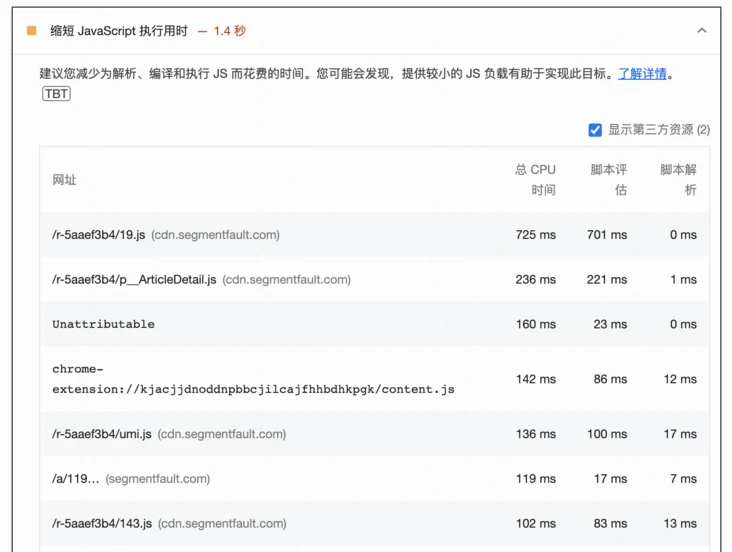732x552 pixels.
Task: Open the /r-5aaef3b4/143.js URL
Action: click(102, 524)
